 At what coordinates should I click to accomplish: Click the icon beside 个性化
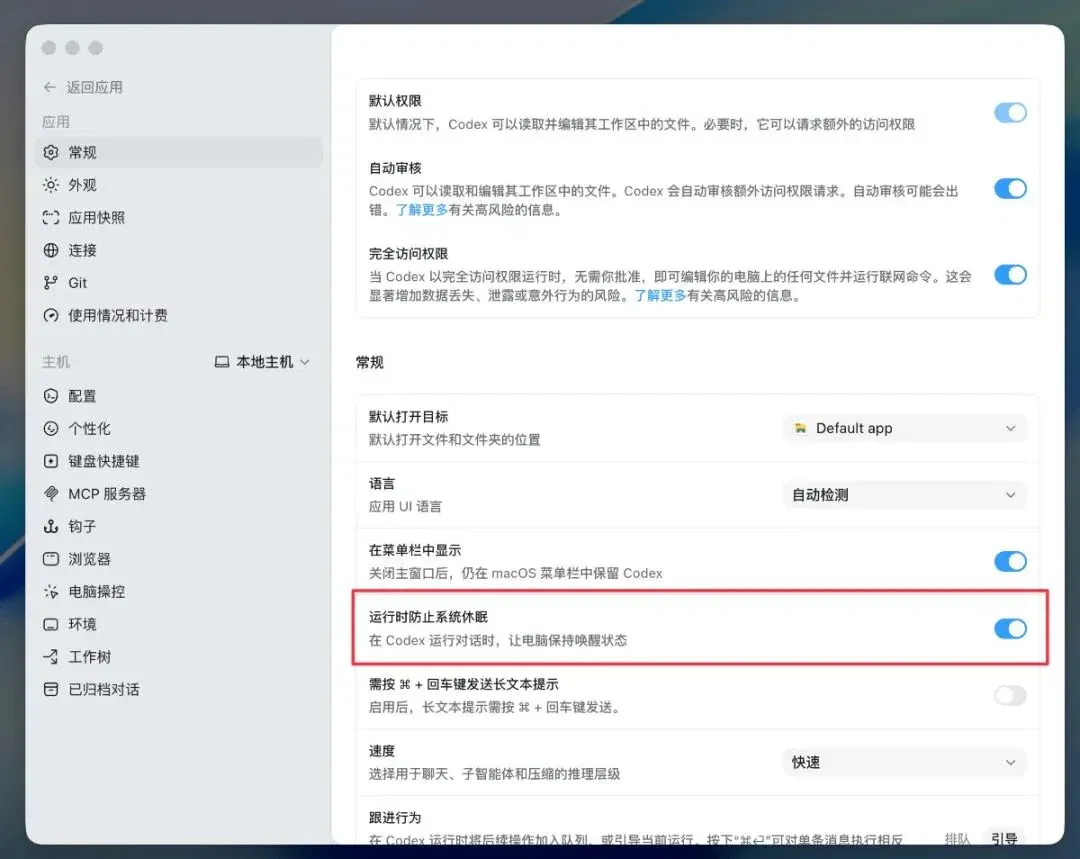51,428
